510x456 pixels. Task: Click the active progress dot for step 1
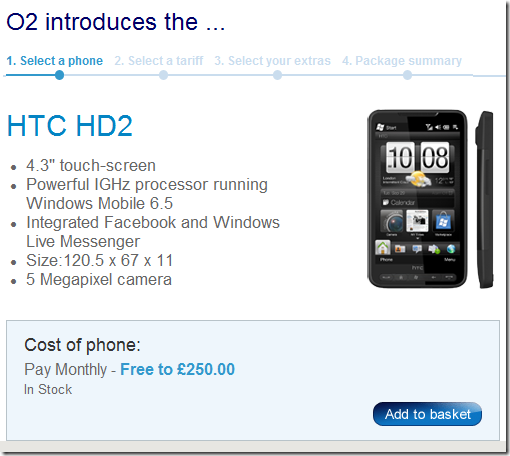[x=59, y=75]
